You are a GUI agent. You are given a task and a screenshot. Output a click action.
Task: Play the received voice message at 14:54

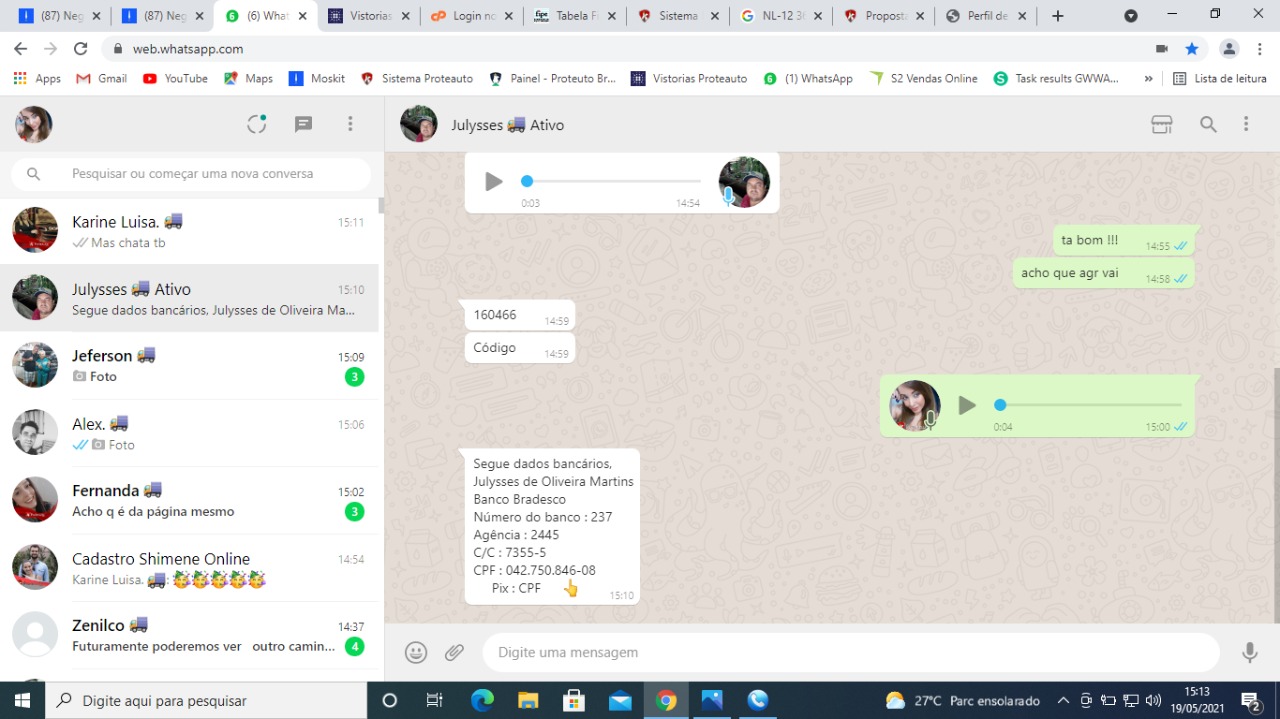pyautogui.click(x=494, y=181)
